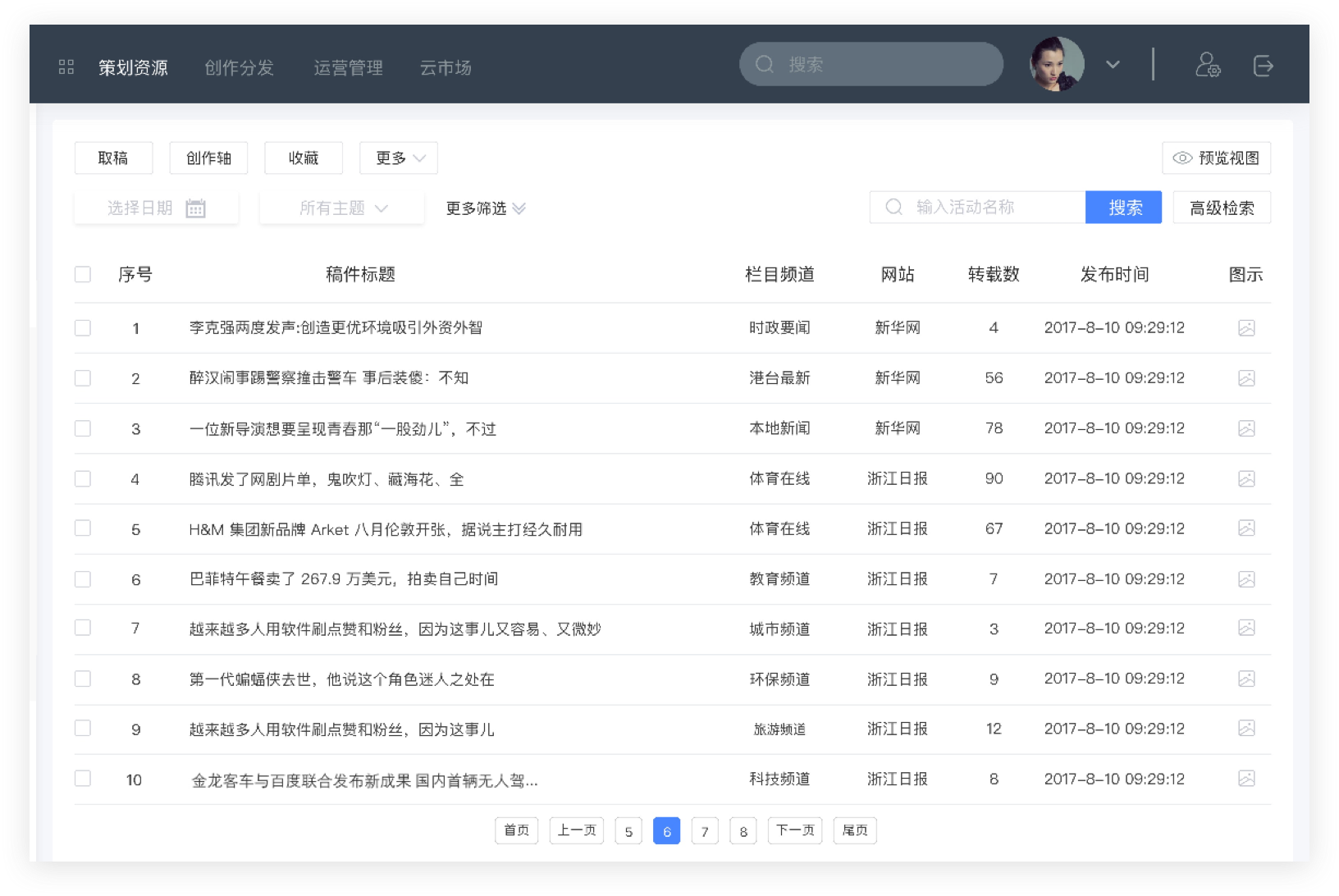Check the box for row 3
This screenshot has height=896, width=1339.
(83, 428)
